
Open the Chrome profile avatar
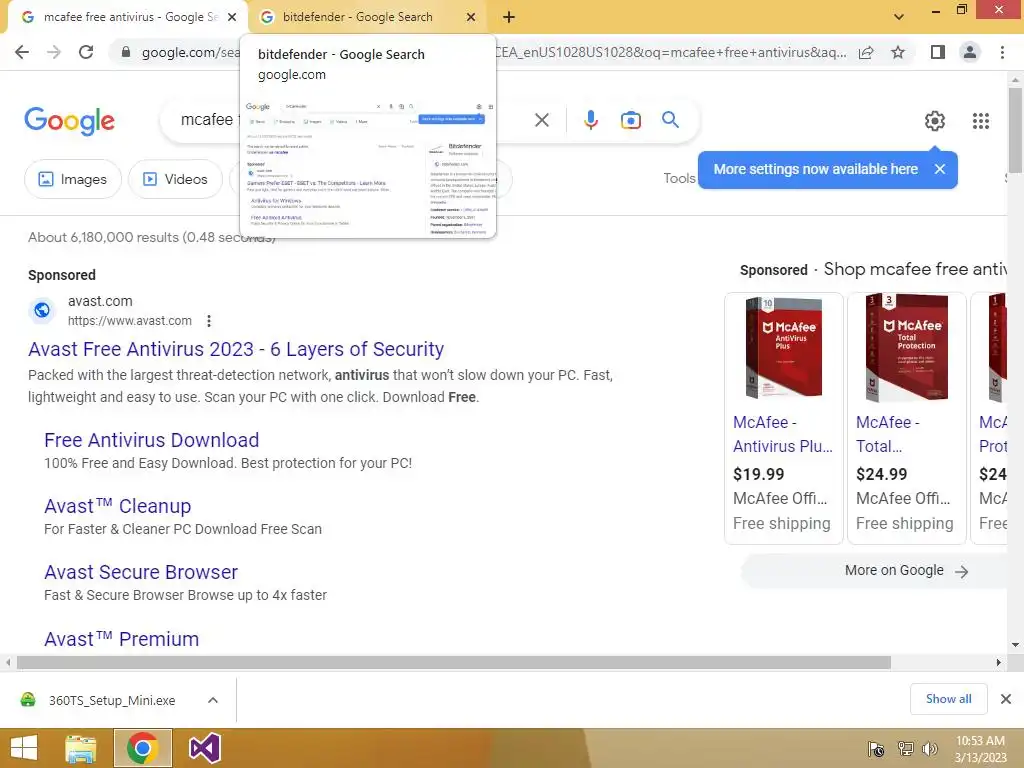pyautogui.click(x=970, y=52)
